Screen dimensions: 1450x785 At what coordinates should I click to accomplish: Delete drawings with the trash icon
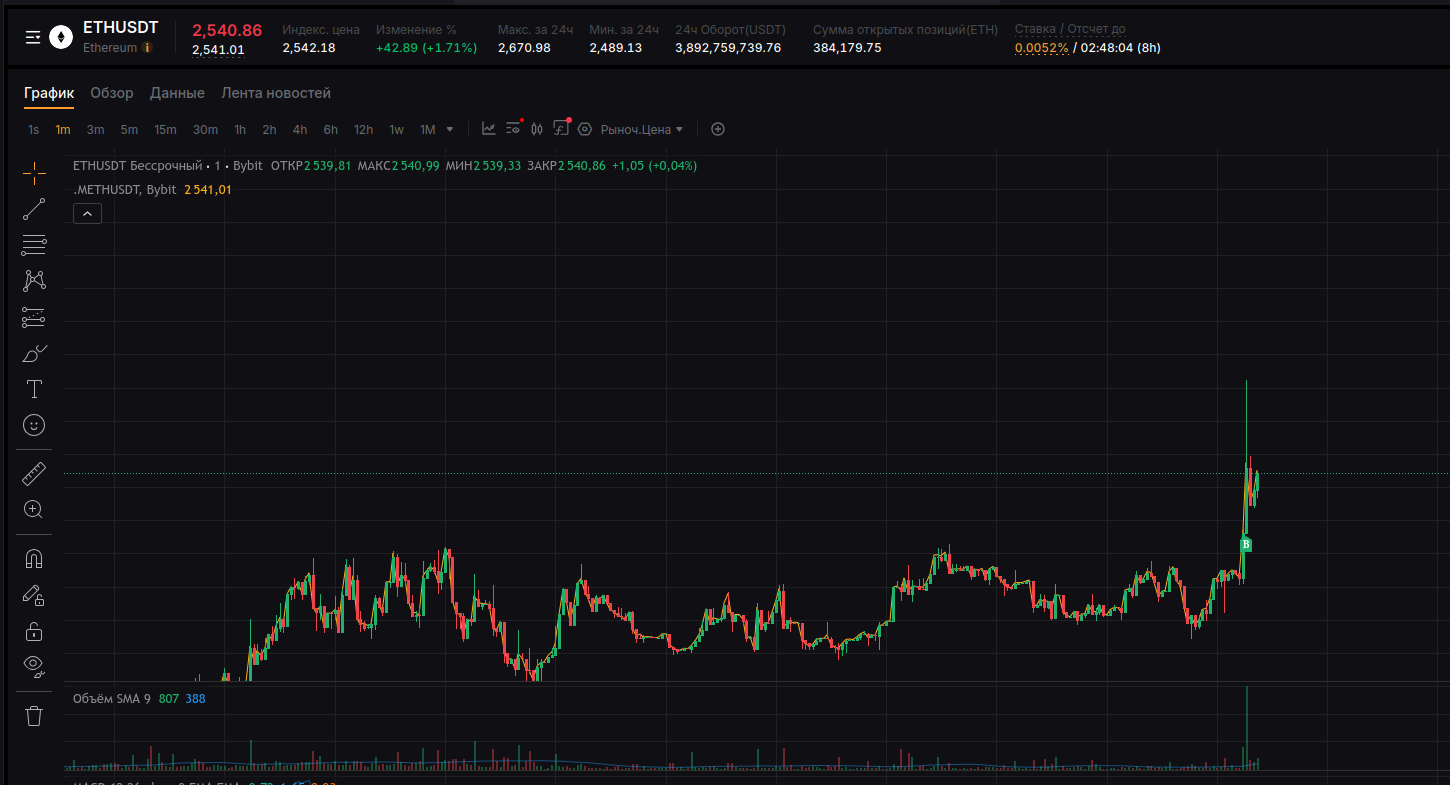34,715
